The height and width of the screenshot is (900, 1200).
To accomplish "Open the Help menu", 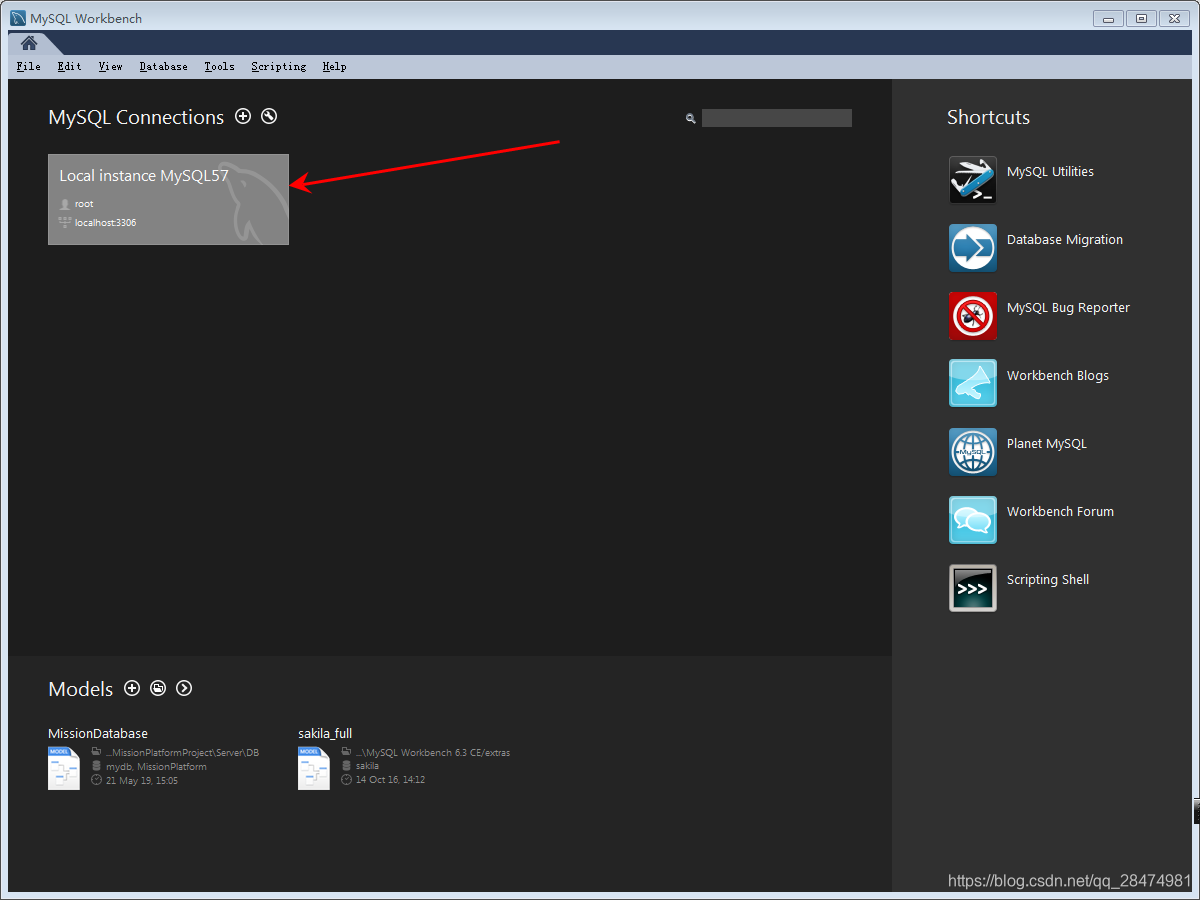I will click(x=334, y=66).
